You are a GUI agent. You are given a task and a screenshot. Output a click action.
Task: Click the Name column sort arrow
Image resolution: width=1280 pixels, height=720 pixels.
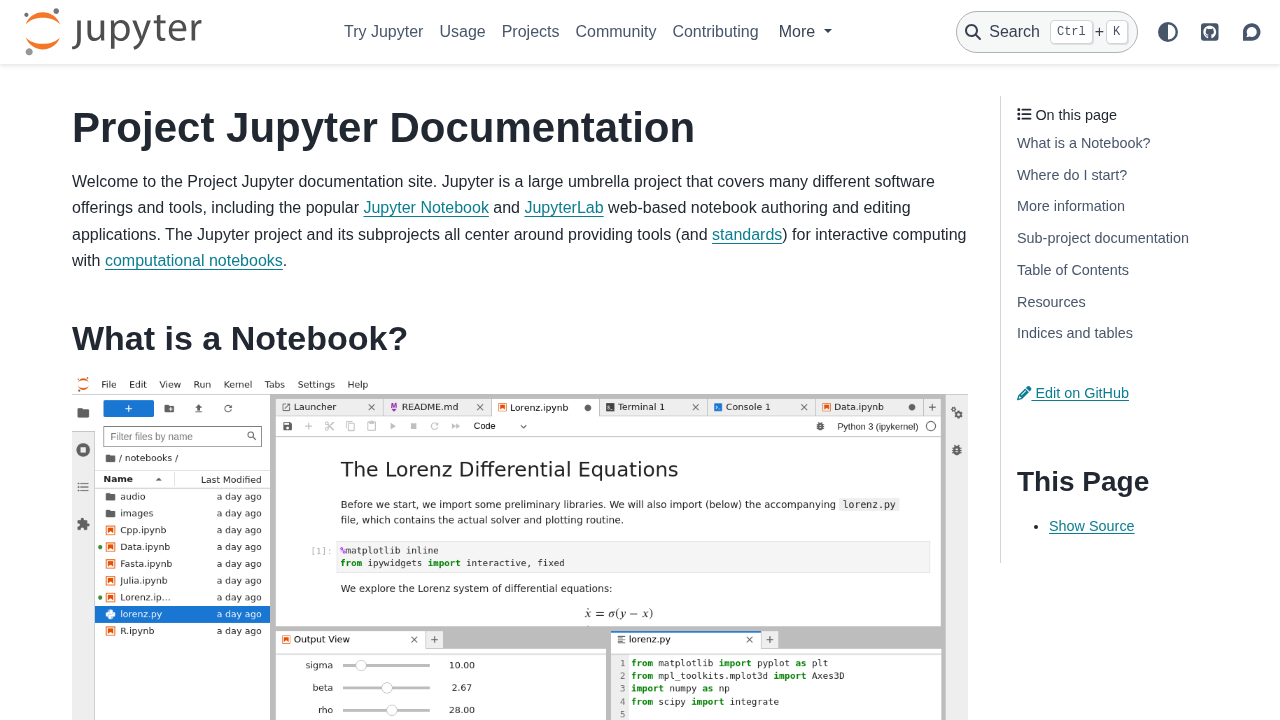[x=159, y=480]
